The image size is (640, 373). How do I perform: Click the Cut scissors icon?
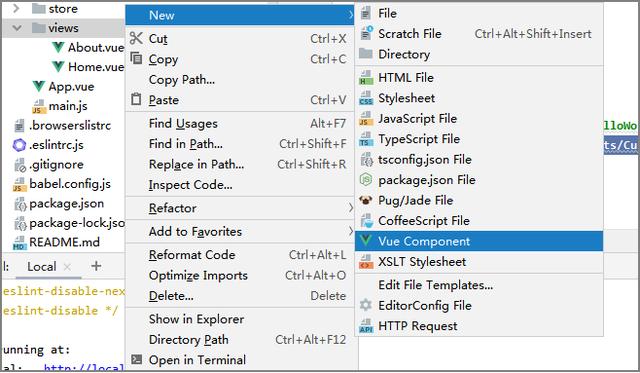[136, 38]
